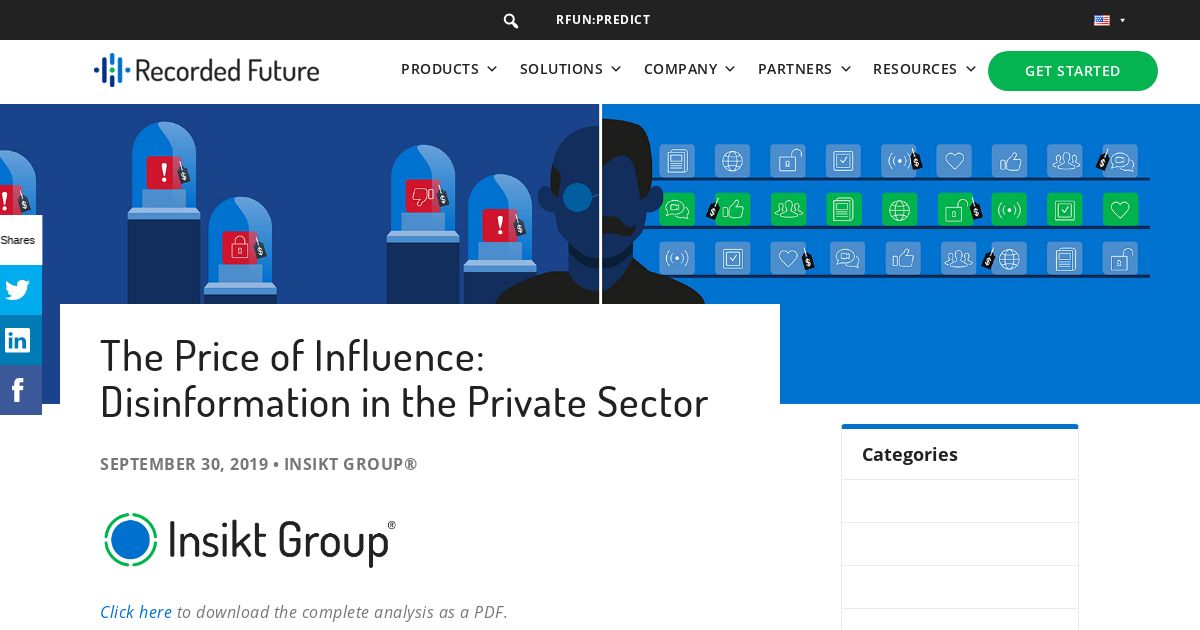Image resolution: width=1200 pixels, height=630 pixels.
Task: Open the search magnifier icon
Action: click(511, 21)
